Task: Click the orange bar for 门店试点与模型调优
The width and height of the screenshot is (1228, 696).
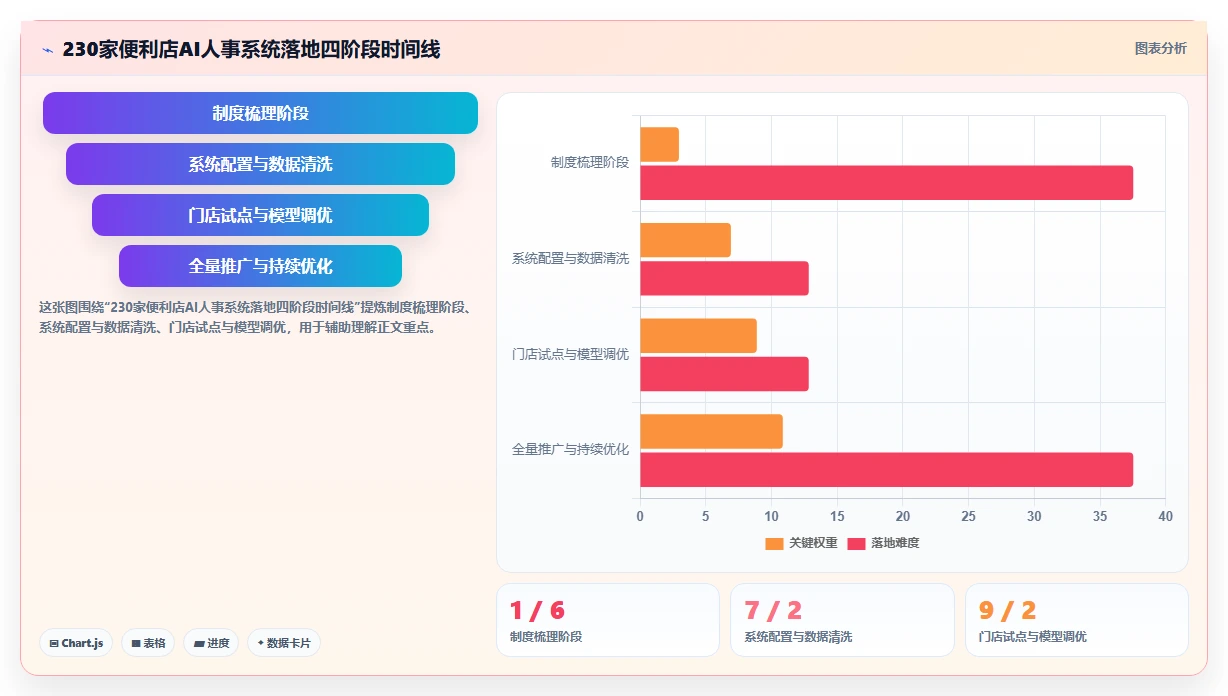Action: click(x=699, y=336)
